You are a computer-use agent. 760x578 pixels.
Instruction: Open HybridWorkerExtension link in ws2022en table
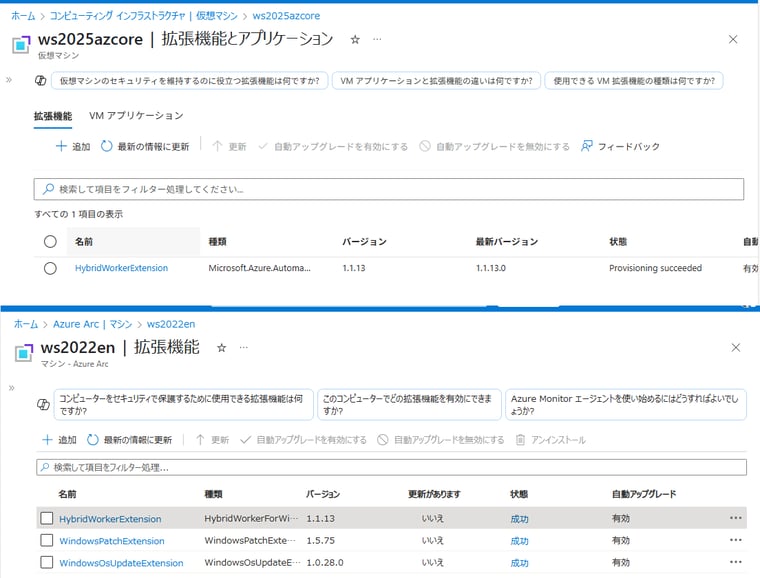(110, 519)
